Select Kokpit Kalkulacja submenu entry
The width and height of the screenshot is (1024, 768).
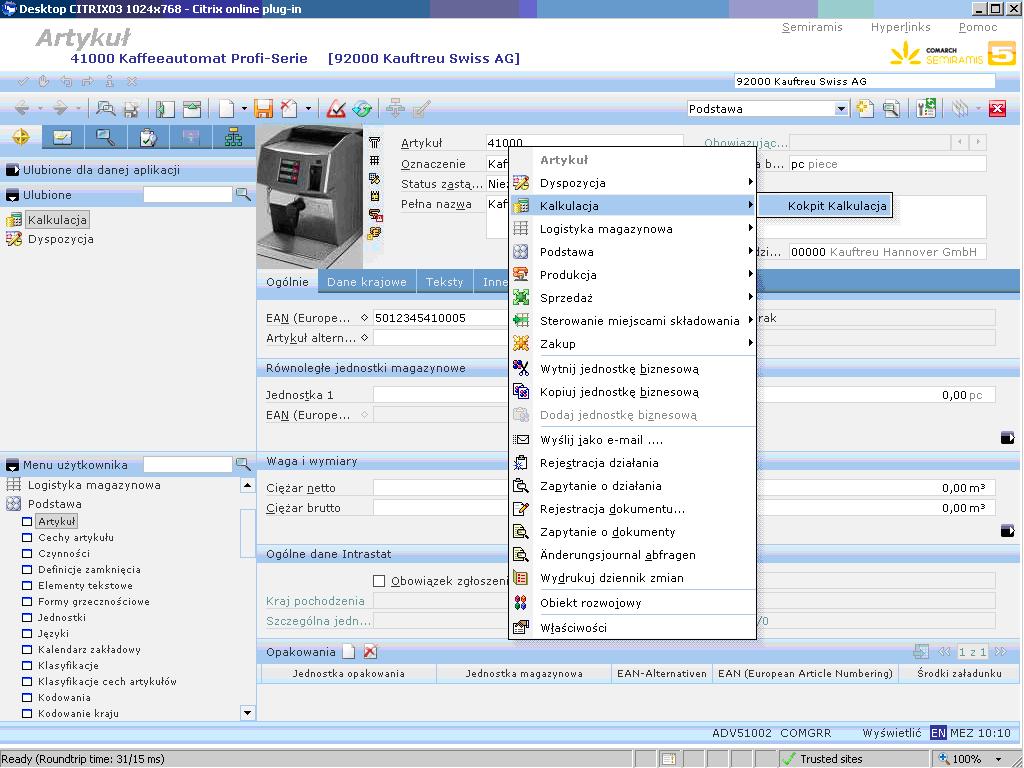(826, 206)
